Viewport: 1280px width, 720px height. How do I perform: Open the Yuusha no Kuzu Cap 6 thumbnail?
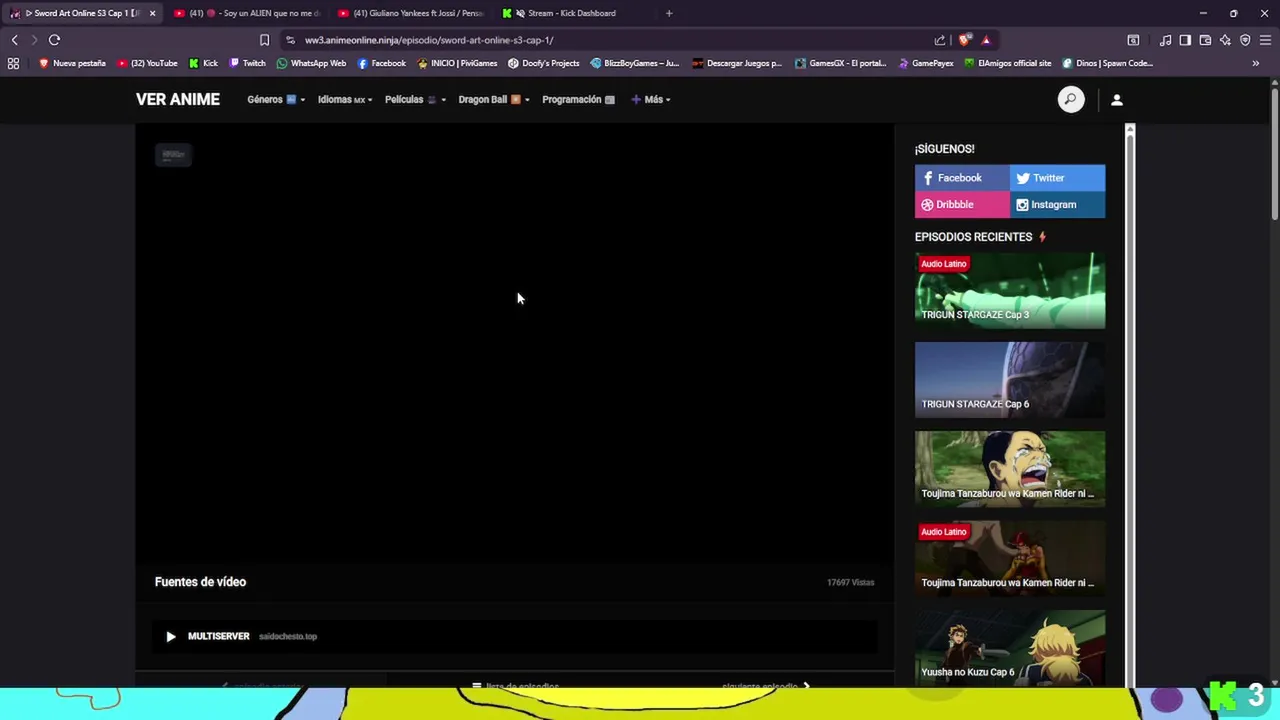pyautogui.click(x=1010, y=647)
